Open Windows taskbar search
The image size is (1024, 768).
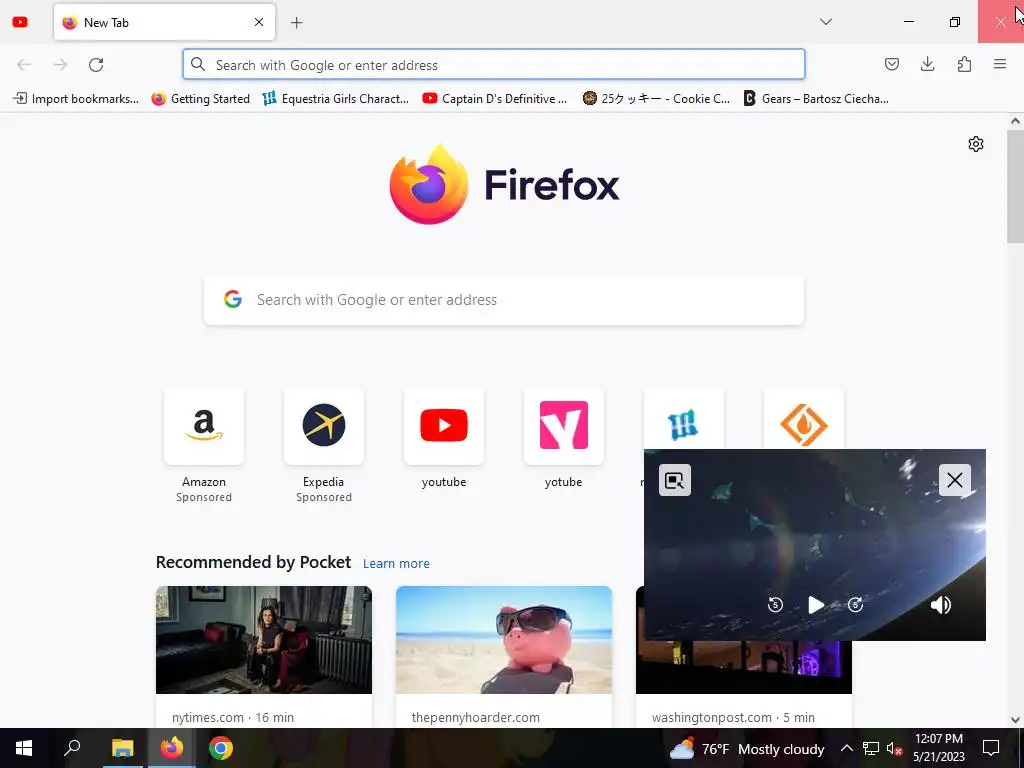(72, 748)
